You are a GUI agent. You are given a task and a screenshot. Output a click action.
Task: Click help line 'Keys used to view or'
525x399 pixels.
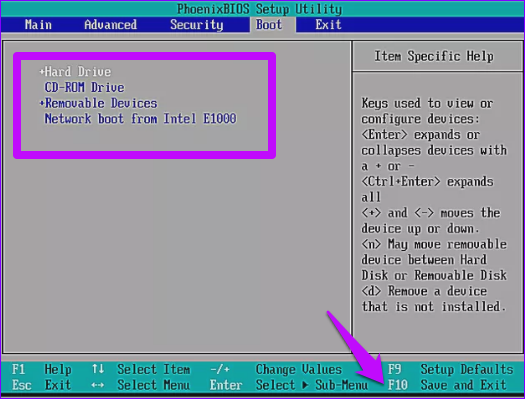click(x=427, y=103)
